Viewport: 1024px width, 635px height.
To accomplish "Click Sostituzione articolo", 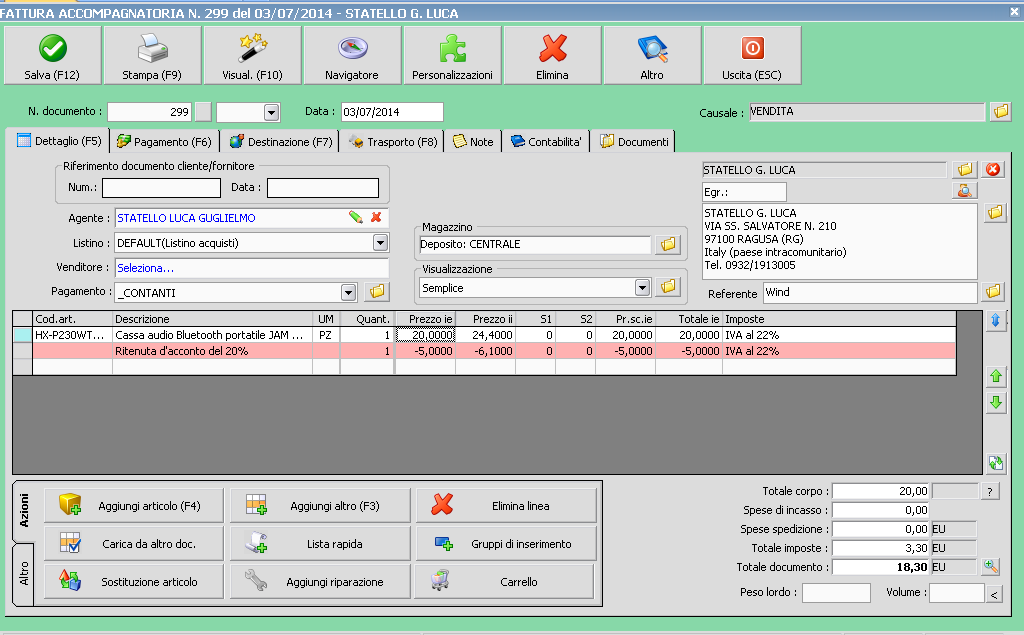I will 134,581.
